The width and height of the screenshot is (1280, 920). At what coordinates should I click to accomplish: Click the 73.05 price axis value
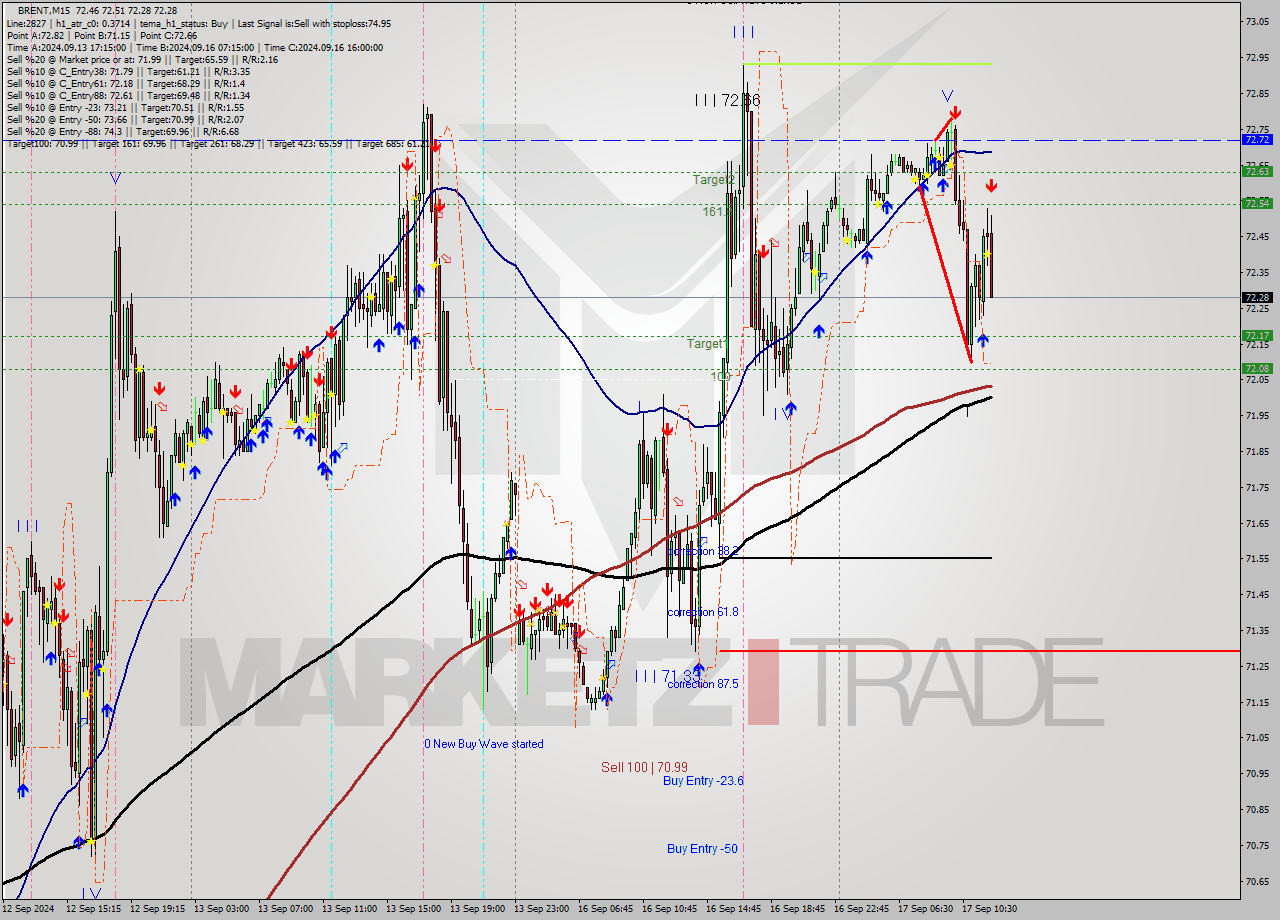1257,21
